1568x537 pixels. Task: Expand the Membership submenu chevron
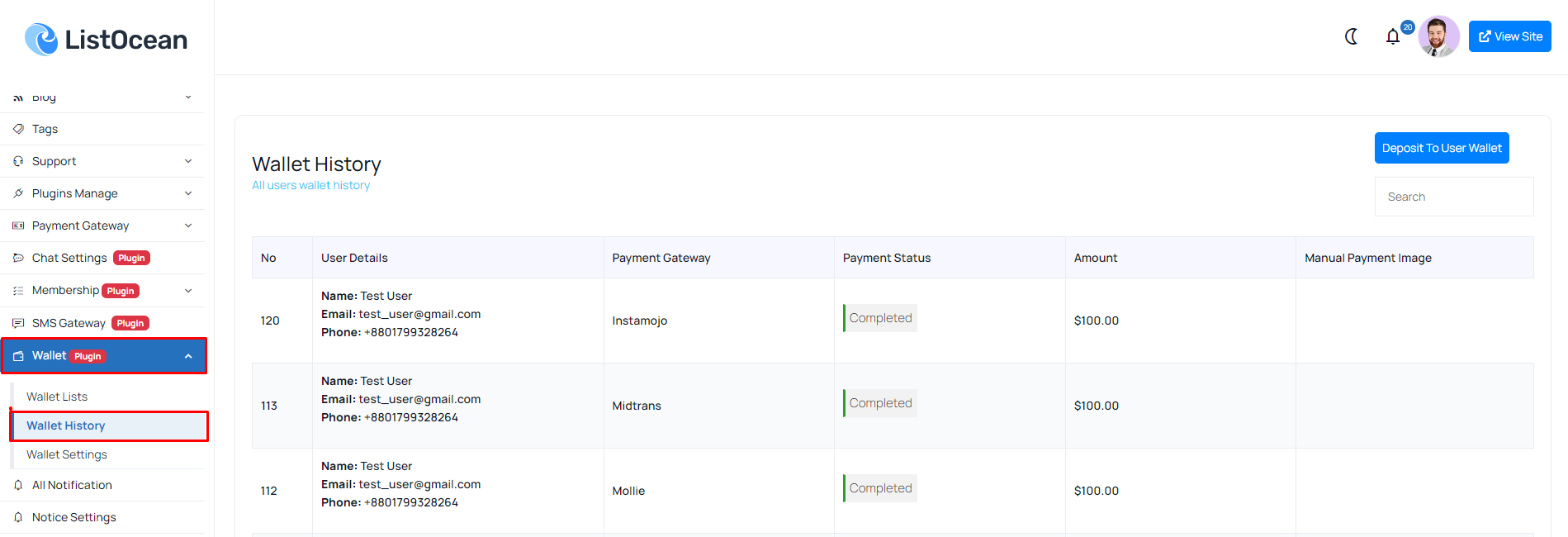[x=188, y=291]
